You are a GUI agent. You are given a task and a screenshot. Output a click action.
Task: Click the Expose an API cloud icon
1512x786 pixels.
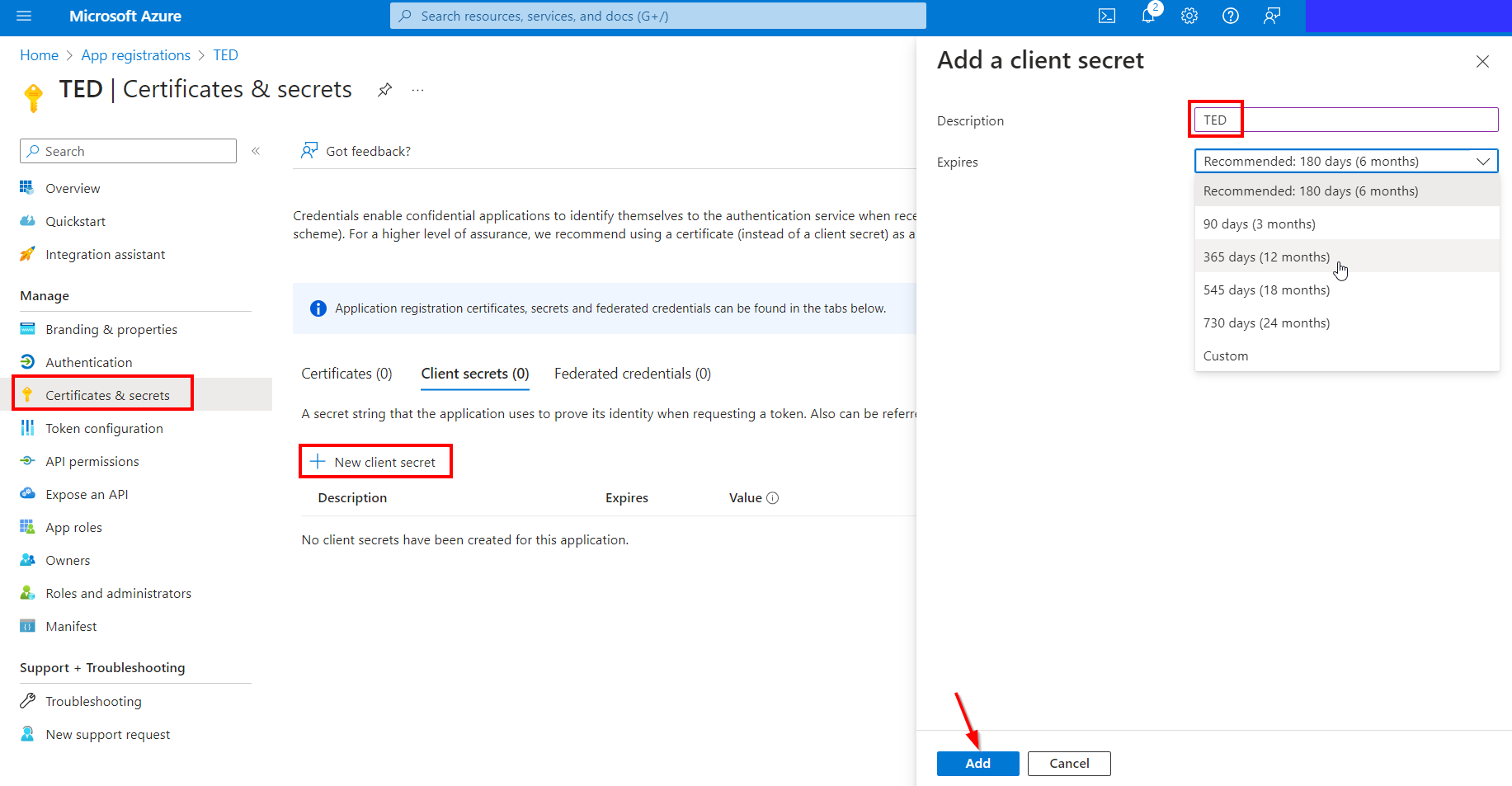tap(27, 494)
